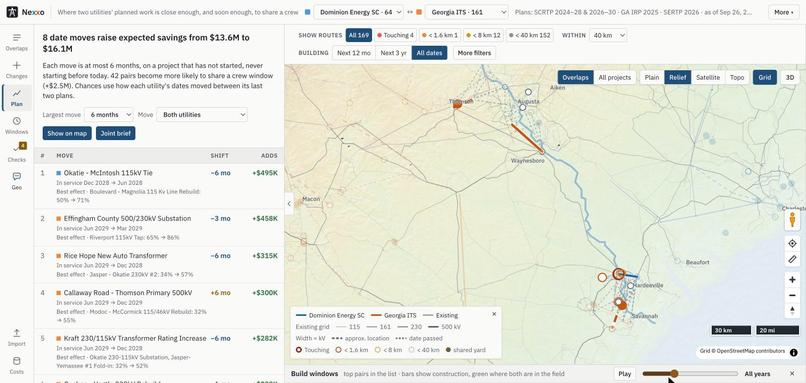
Task: Open the Changes sidebar section
Action: click(x=17, y=70)
